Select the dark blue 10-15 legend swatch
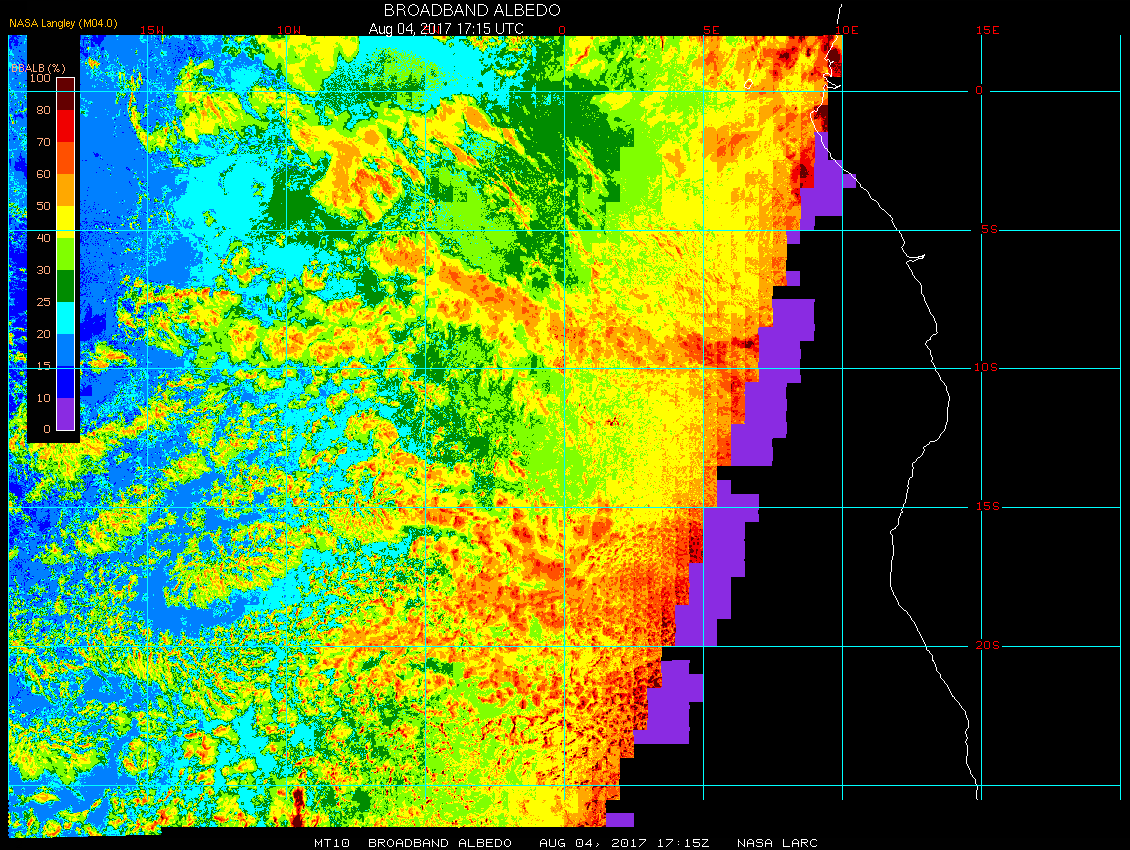The width and height of the screenshot is (1130, 850). coord(66,382)
